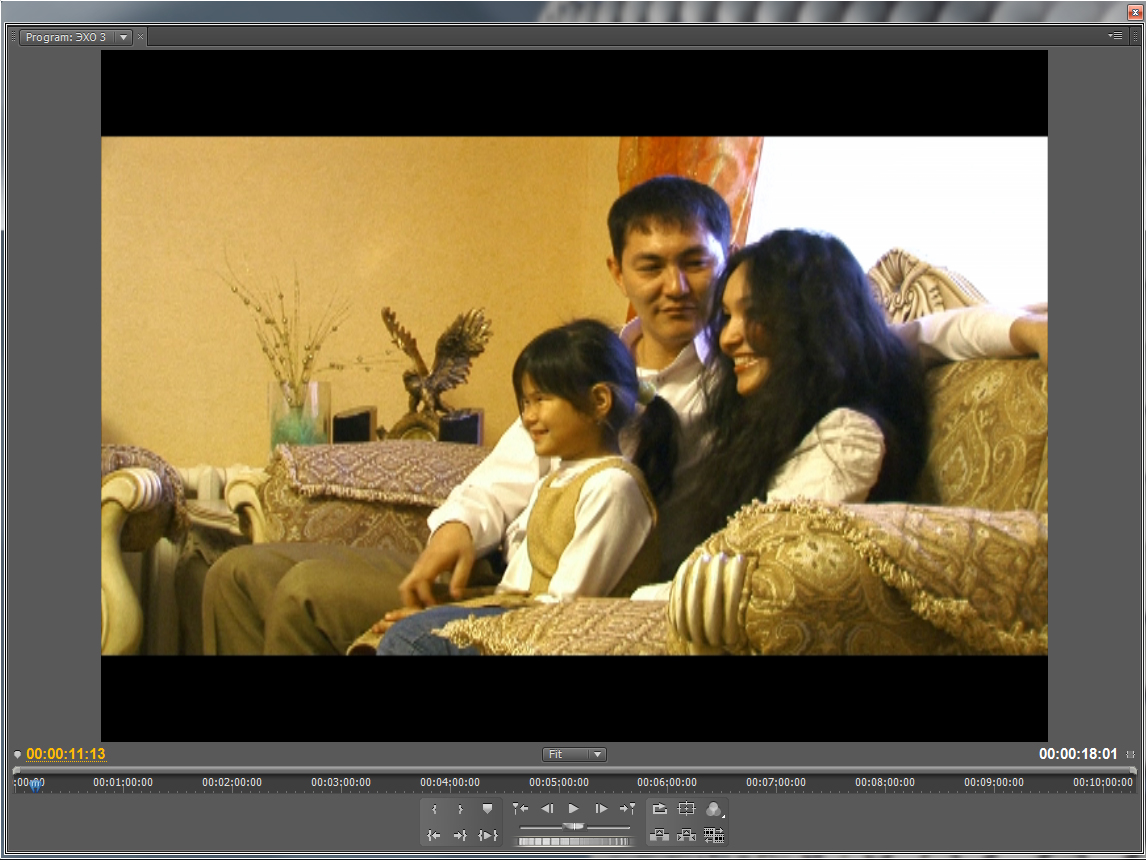Step forward one frame
The height and width of the screenshot is (860, 1146).
(601, 809)
